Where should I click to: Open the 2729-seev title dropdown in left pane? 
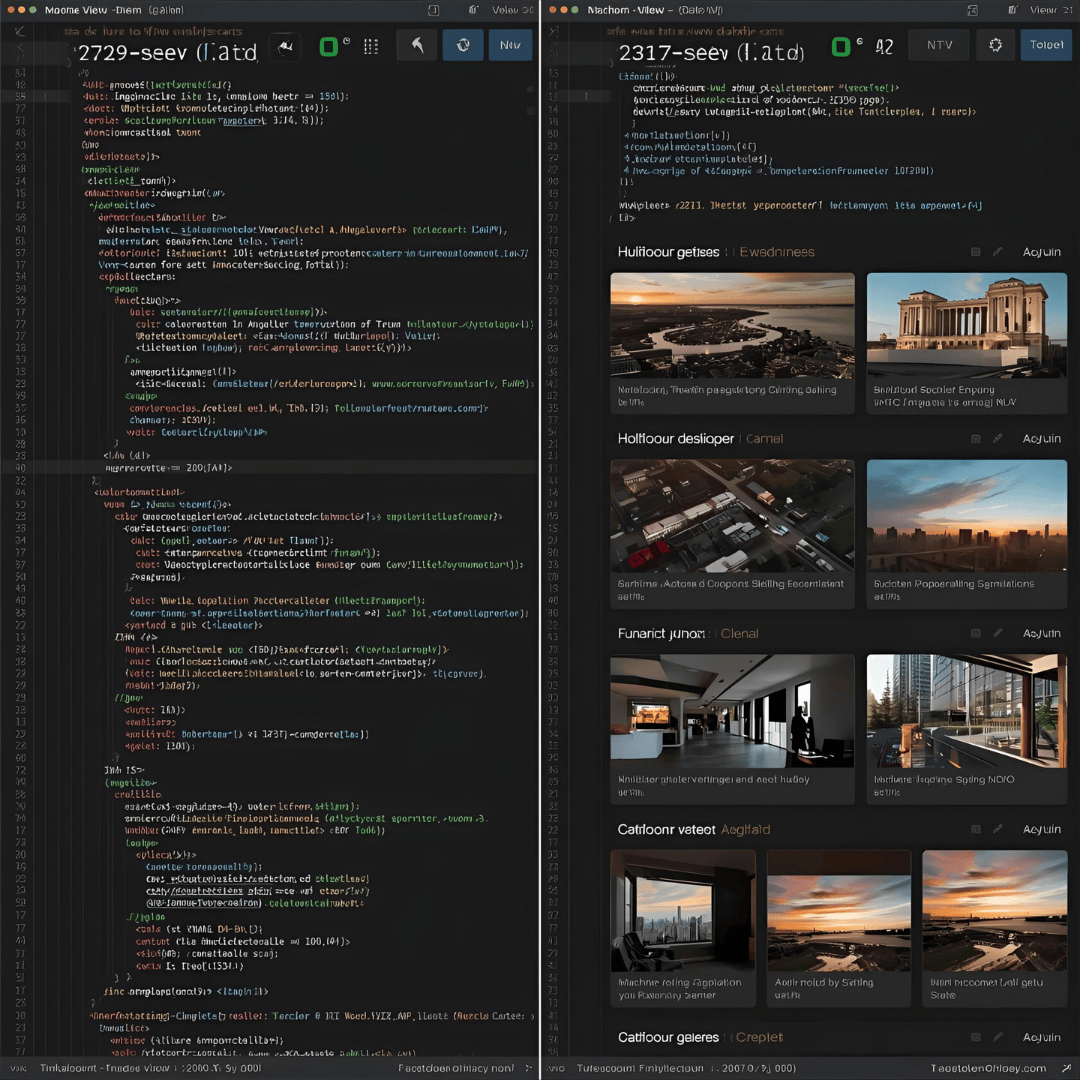point(167,52)
